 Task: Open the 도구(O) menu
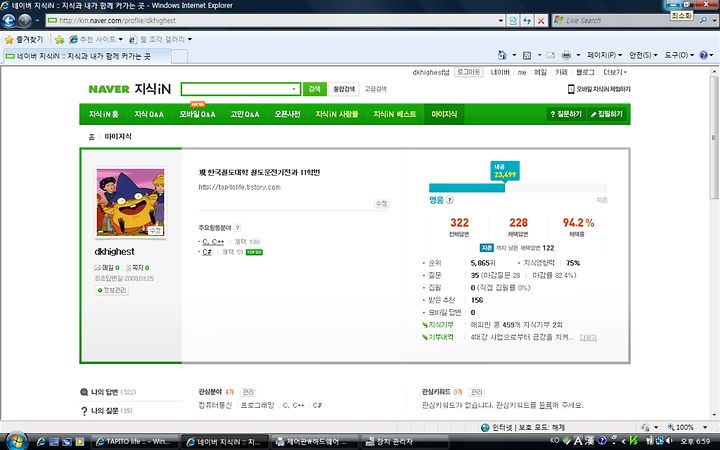679,55
